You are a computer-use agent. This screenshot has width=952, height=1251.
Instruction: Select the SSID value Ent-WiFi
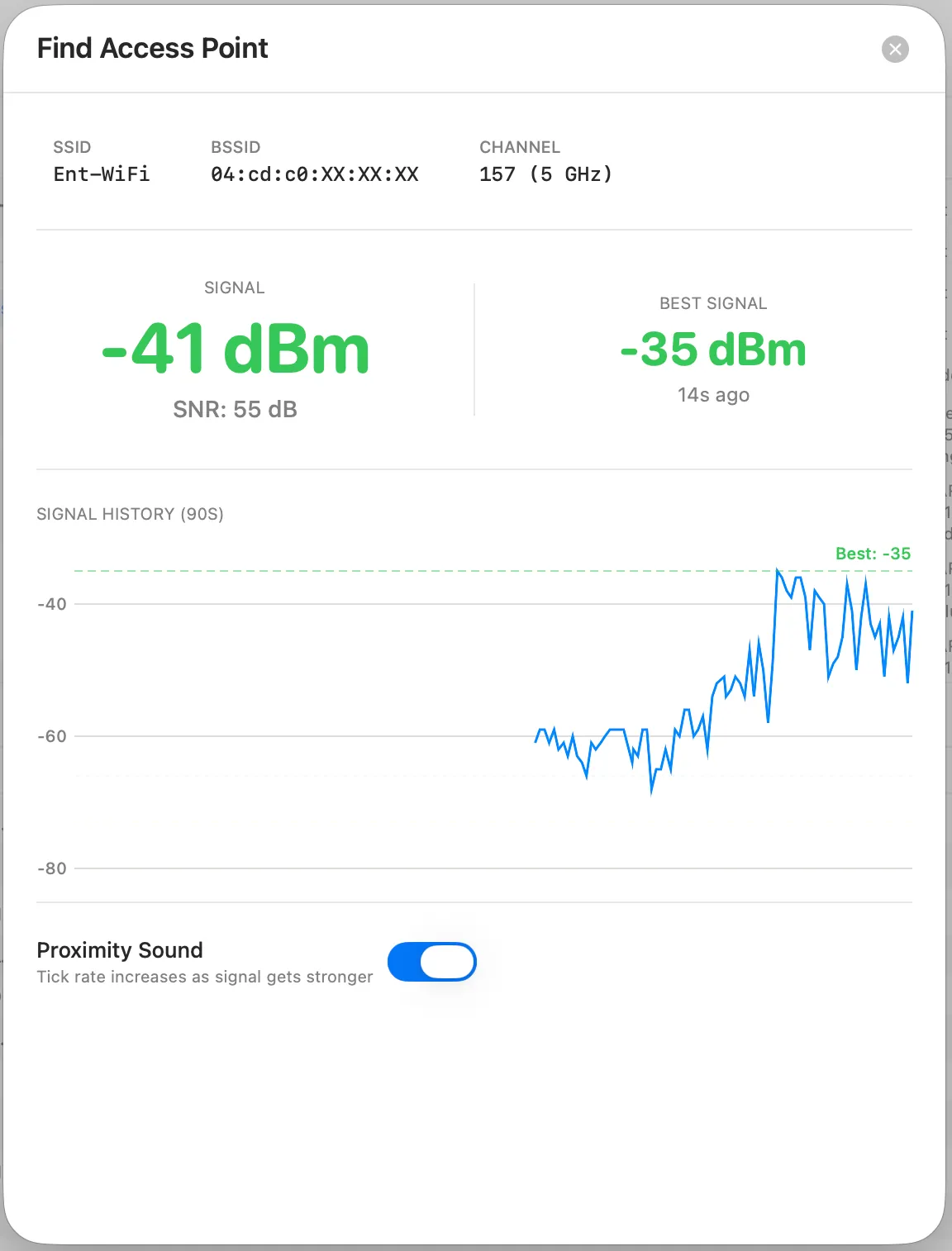pos(101,174)
